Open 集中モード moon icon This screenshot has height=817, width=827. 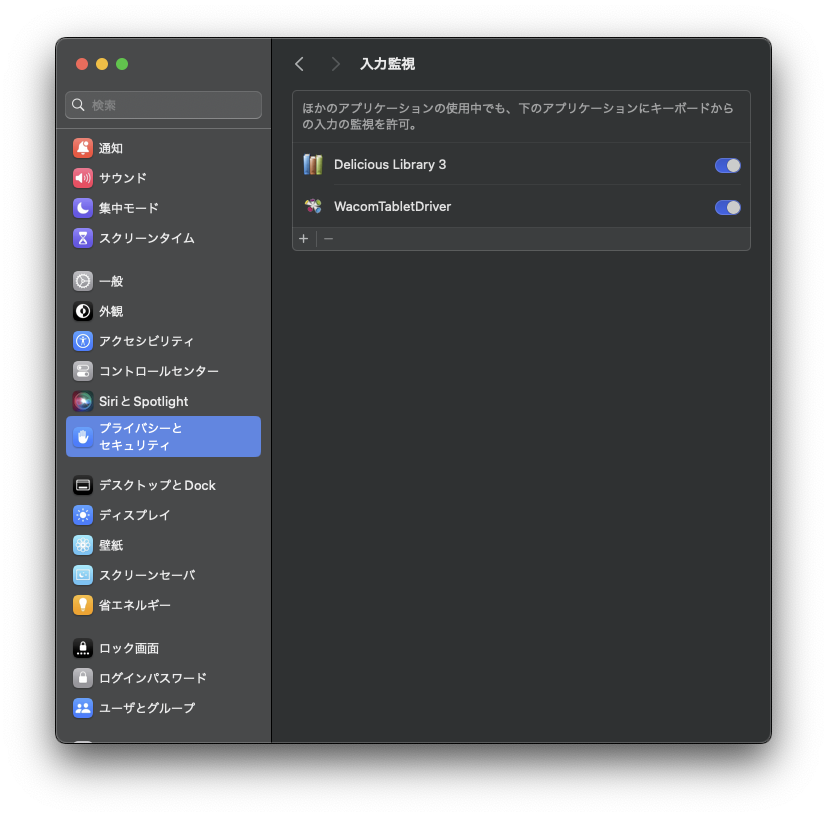point(83,208)
